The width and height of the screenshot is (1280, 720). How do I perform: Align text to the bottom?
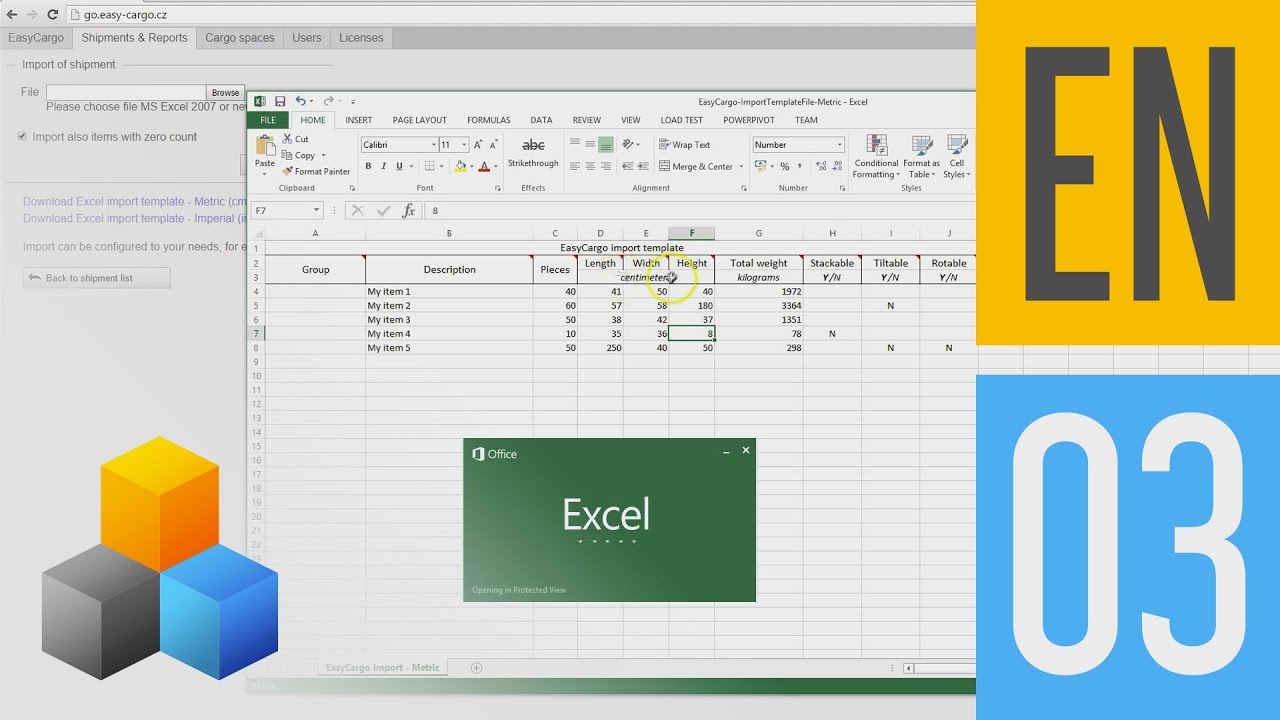click(606, 145)
